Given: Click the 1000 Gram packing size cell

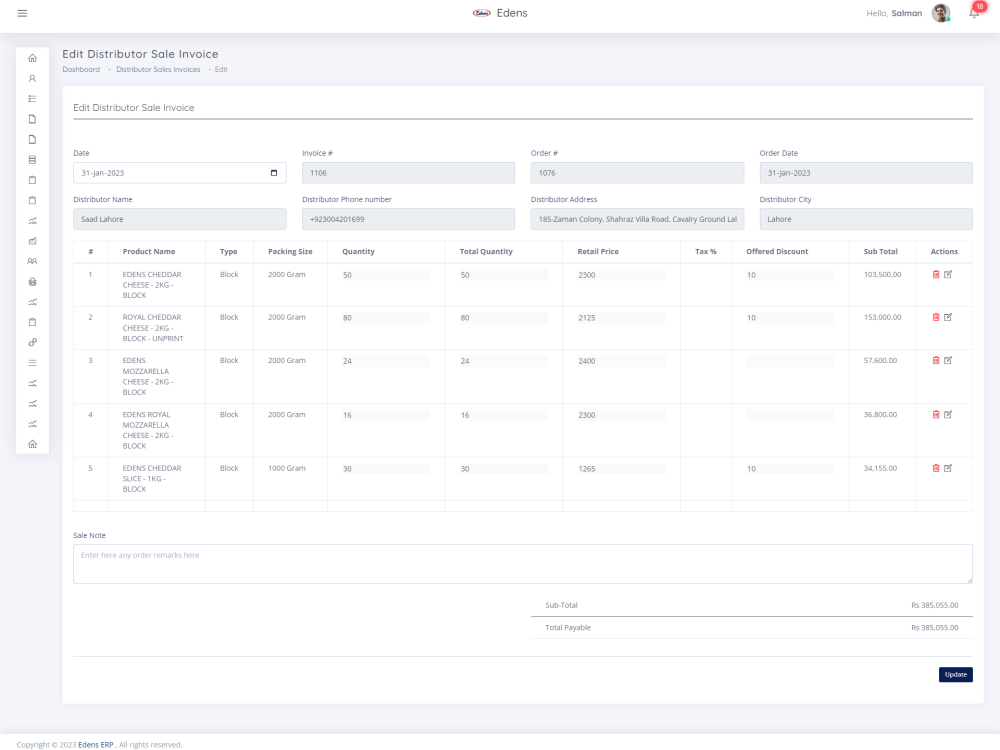Looking at the screenshot, I should tap(286, 468).
